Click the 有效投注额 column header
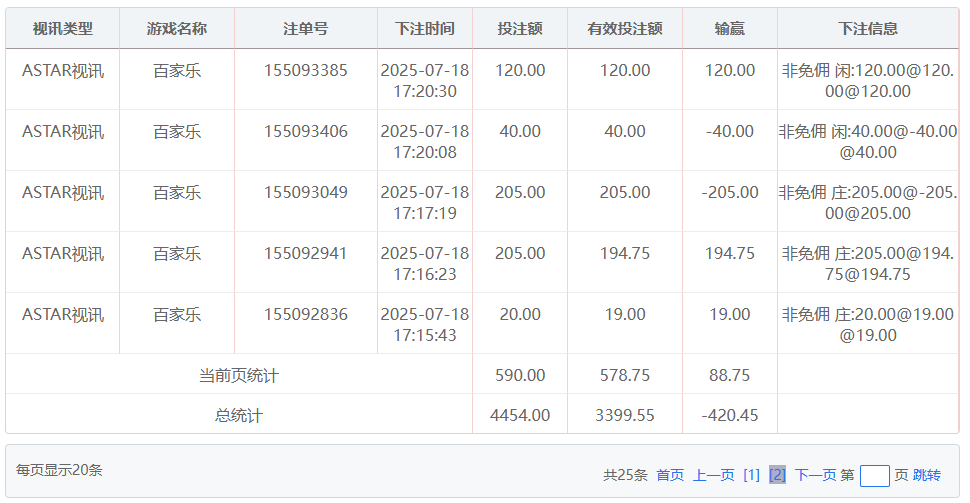 click(624, 29)
